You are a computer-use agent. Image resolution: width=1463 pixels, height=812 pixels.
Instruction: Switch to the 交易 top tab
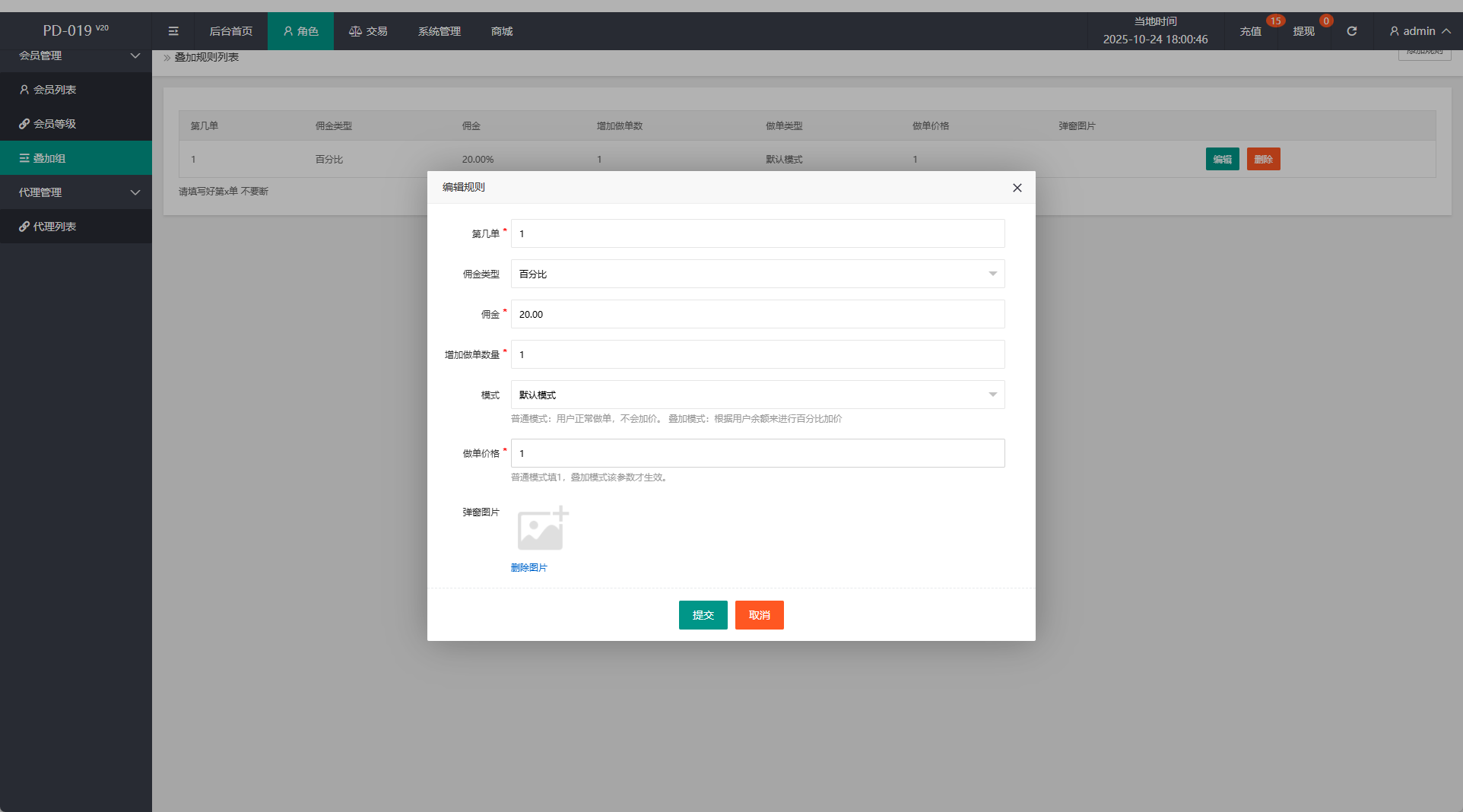click(x=368, y=31)
